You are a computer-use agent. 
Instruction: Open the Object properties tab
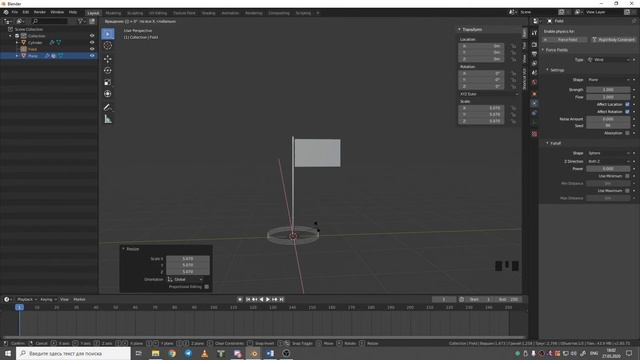[534, 94]
